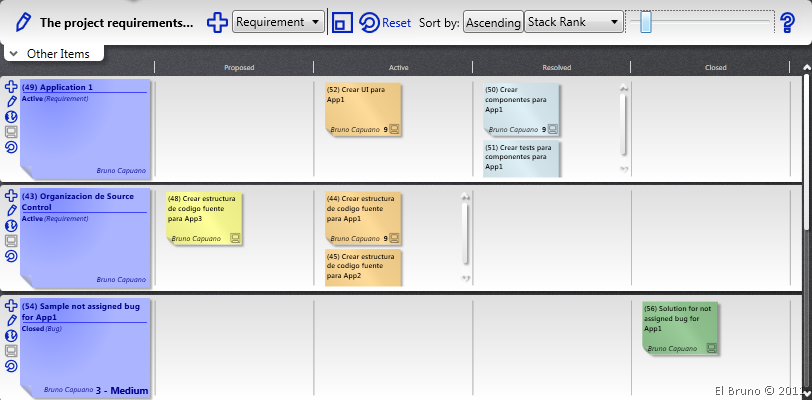The height and width of the screenshot is (400, 812).
Task: Click the Reset link
Action: (396, 22)
